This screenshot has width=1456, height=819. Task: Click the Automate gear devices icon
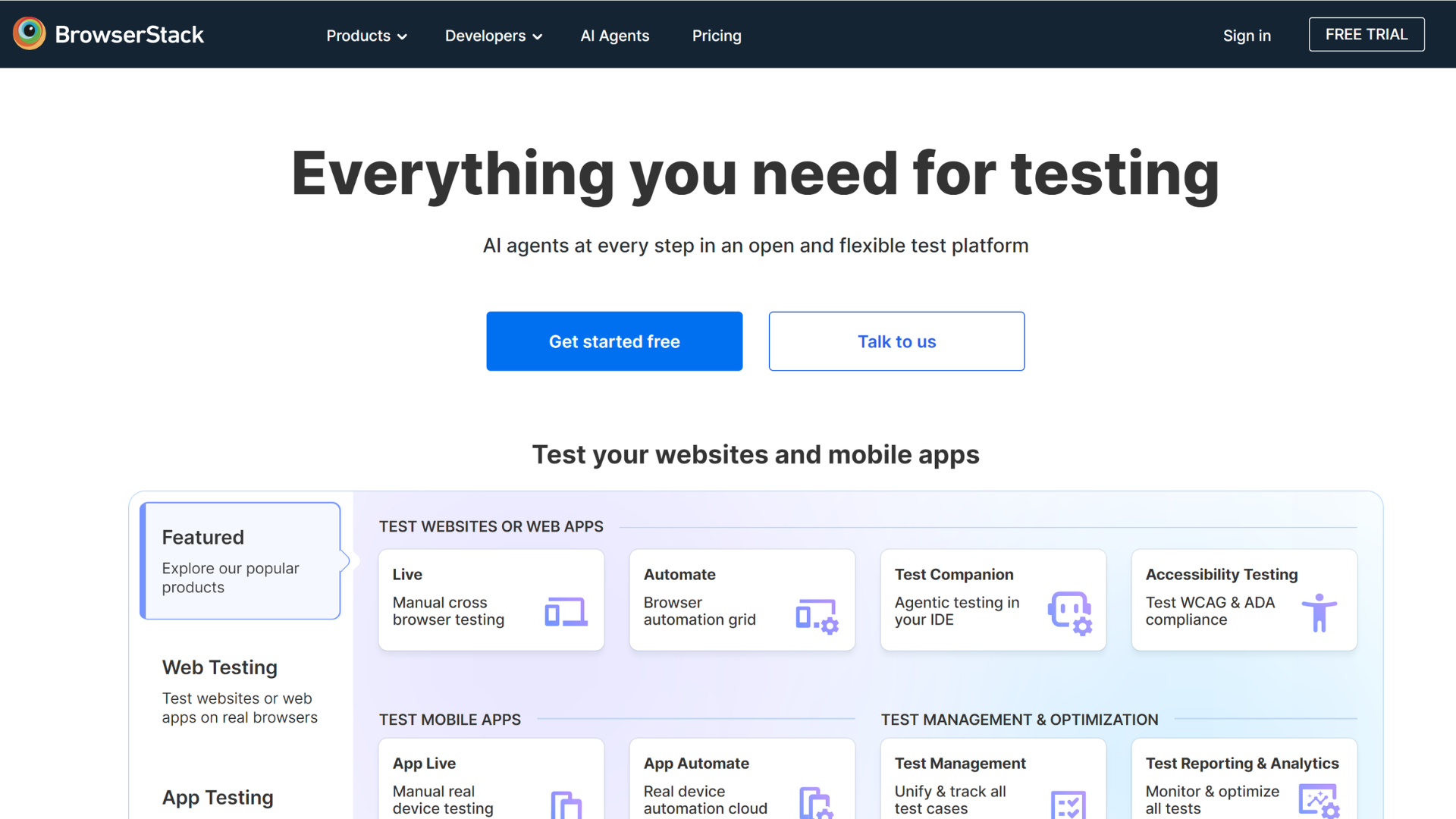817,616
